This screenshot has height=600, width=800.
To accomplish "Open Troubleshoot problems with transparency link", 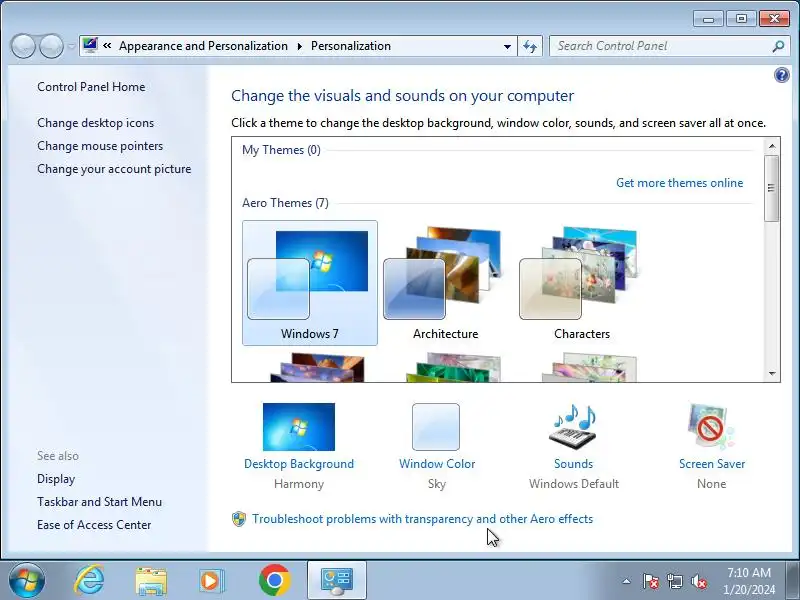I will coord(422,519).
